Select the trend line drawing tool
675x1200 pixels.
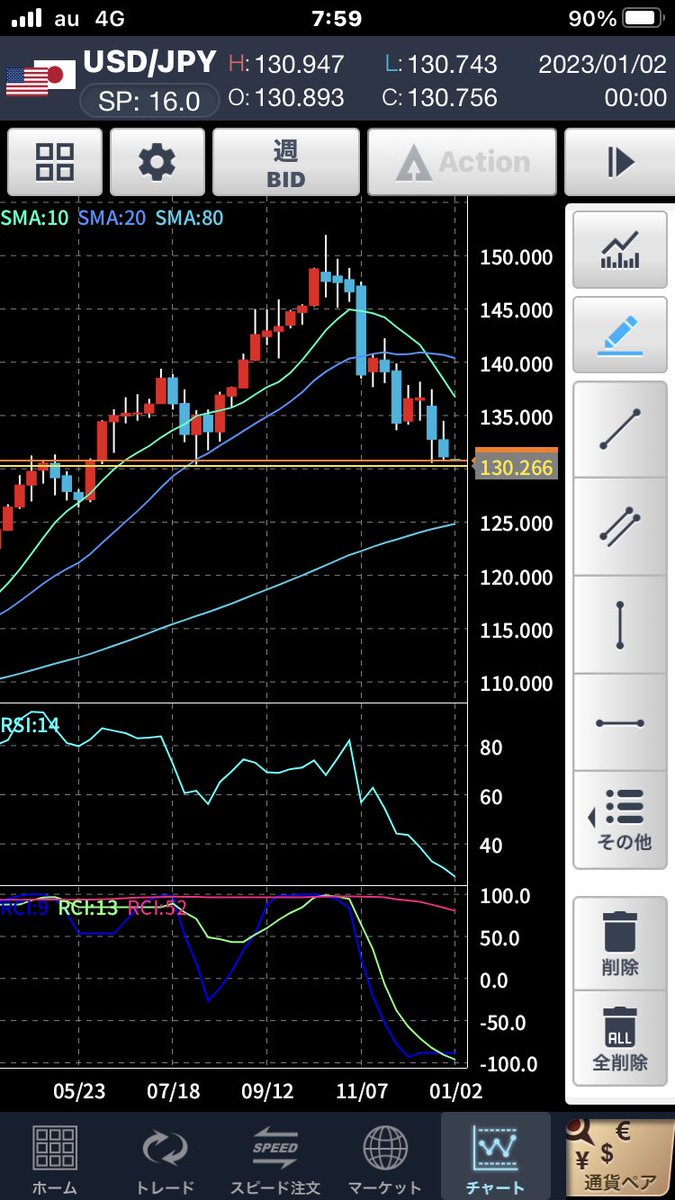coord(620,428)
